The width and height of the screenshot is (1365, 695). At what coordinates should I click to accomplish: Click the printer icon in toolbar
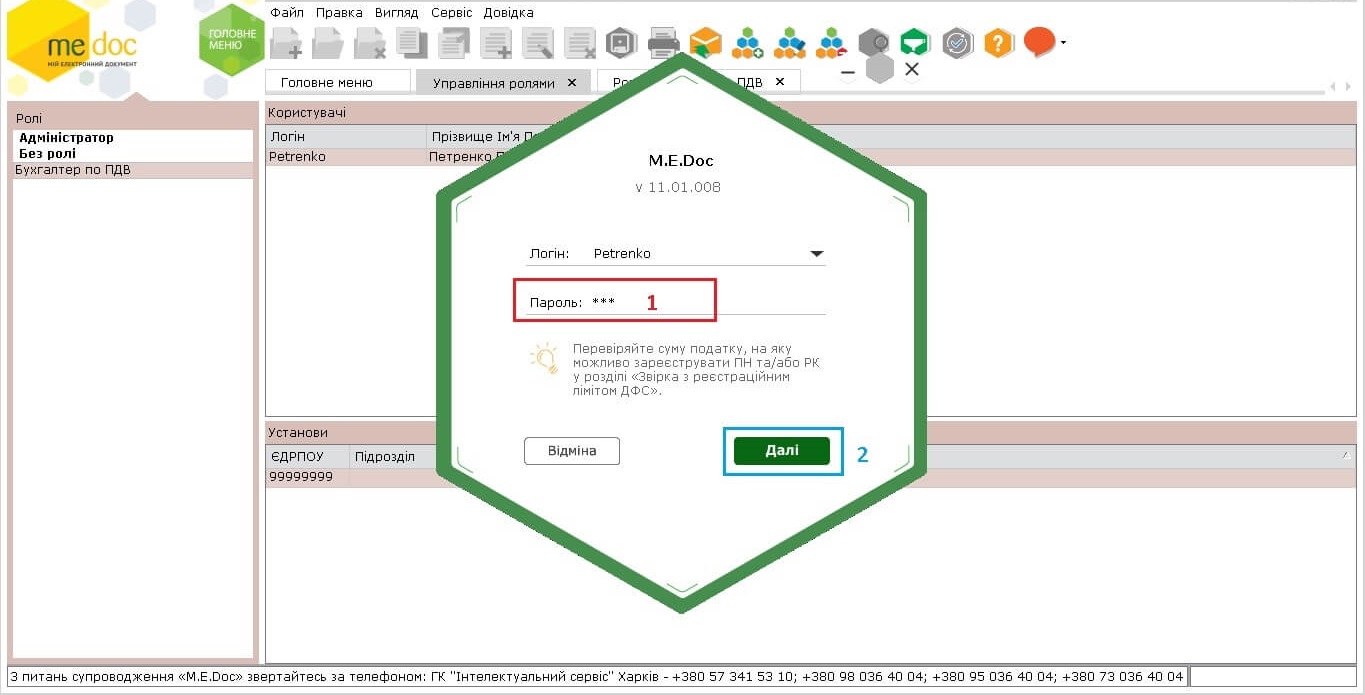(x=663, y=43)
